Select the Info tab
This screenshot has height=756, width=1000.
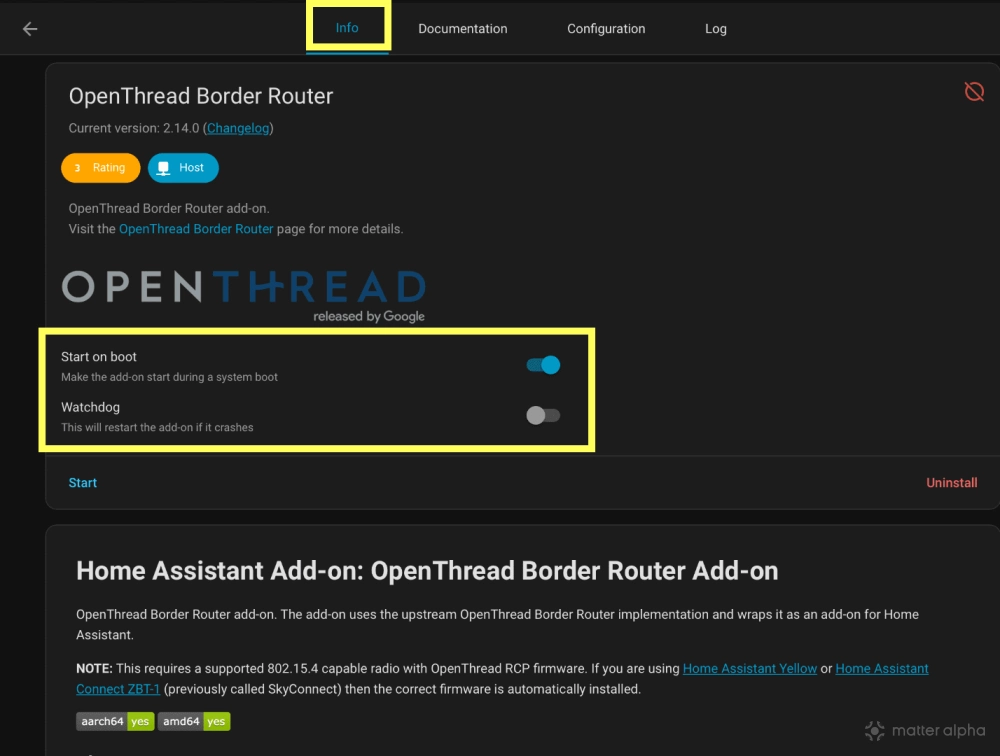click(x=347, y=28)
